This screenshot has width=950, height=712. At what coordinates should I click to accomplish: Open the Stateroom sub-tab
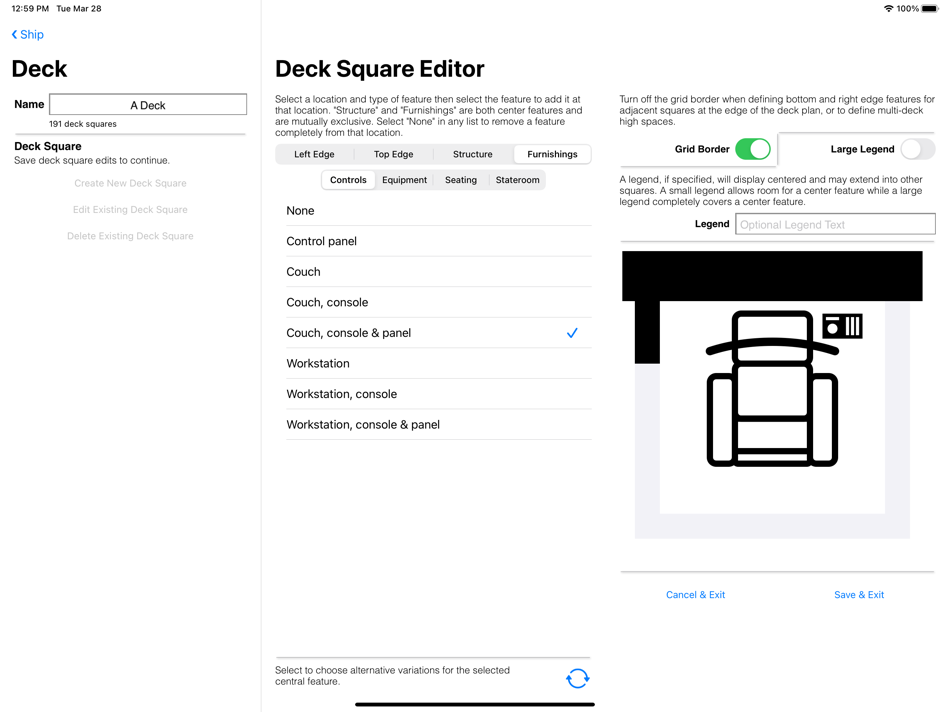click(517, 180)
